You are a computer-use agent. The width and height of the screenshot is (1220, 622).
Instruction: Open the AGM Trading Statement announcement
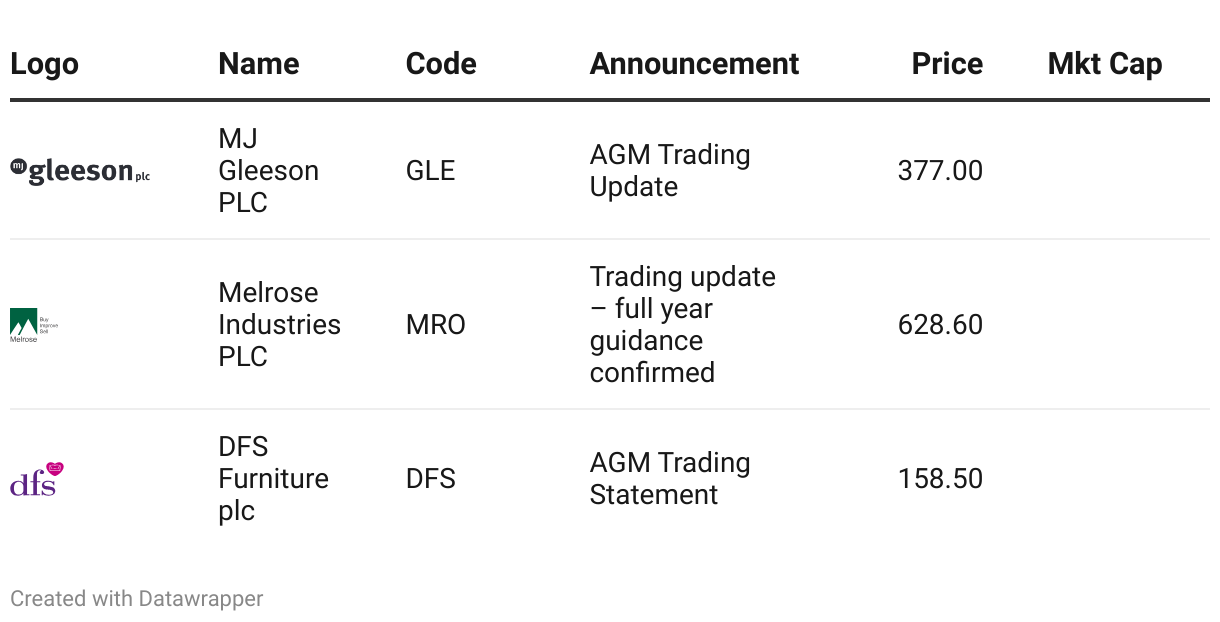pos(670,479)
